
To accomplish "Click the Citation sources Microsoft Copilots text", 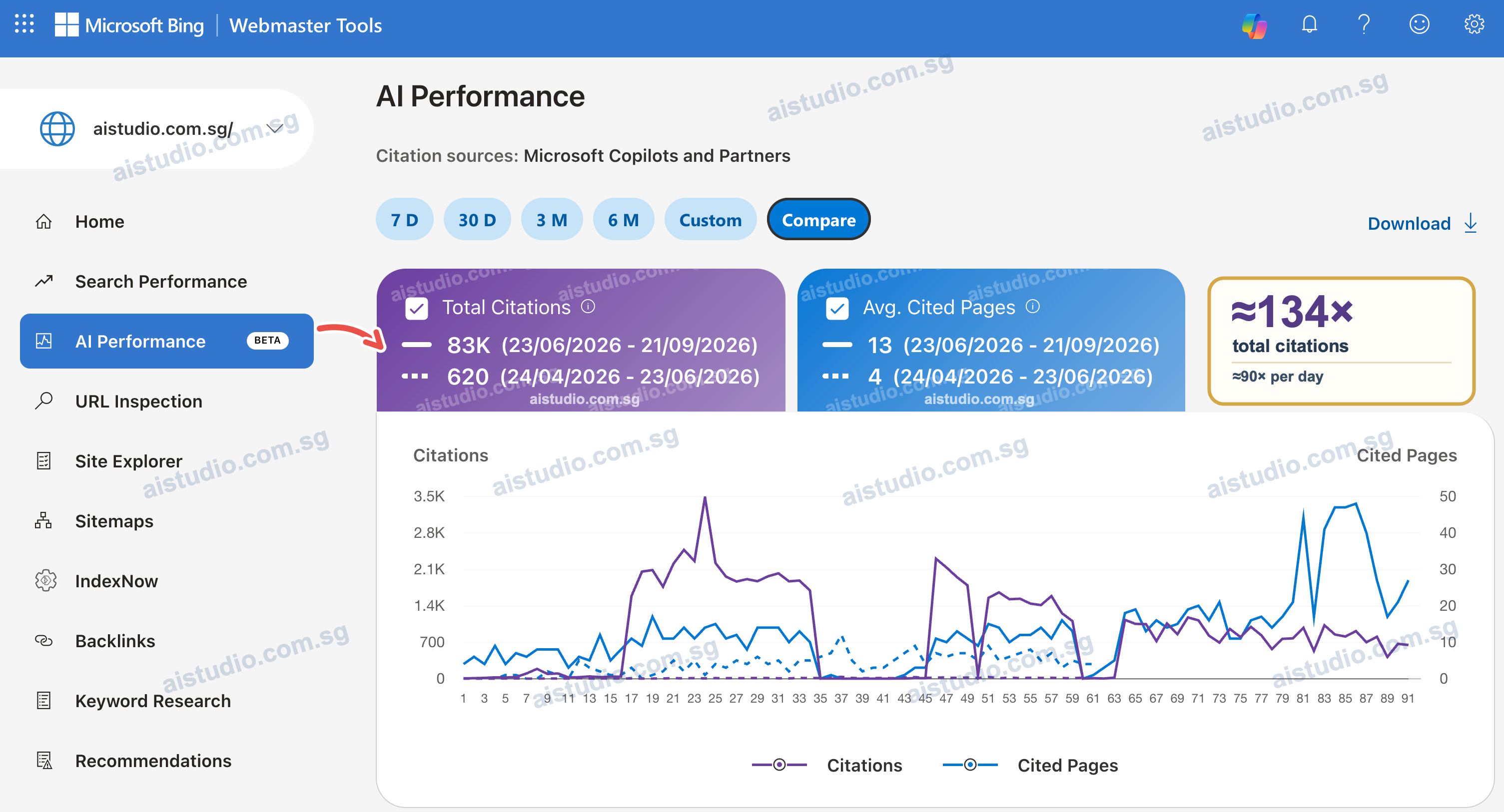I will (x=583, y=156).
